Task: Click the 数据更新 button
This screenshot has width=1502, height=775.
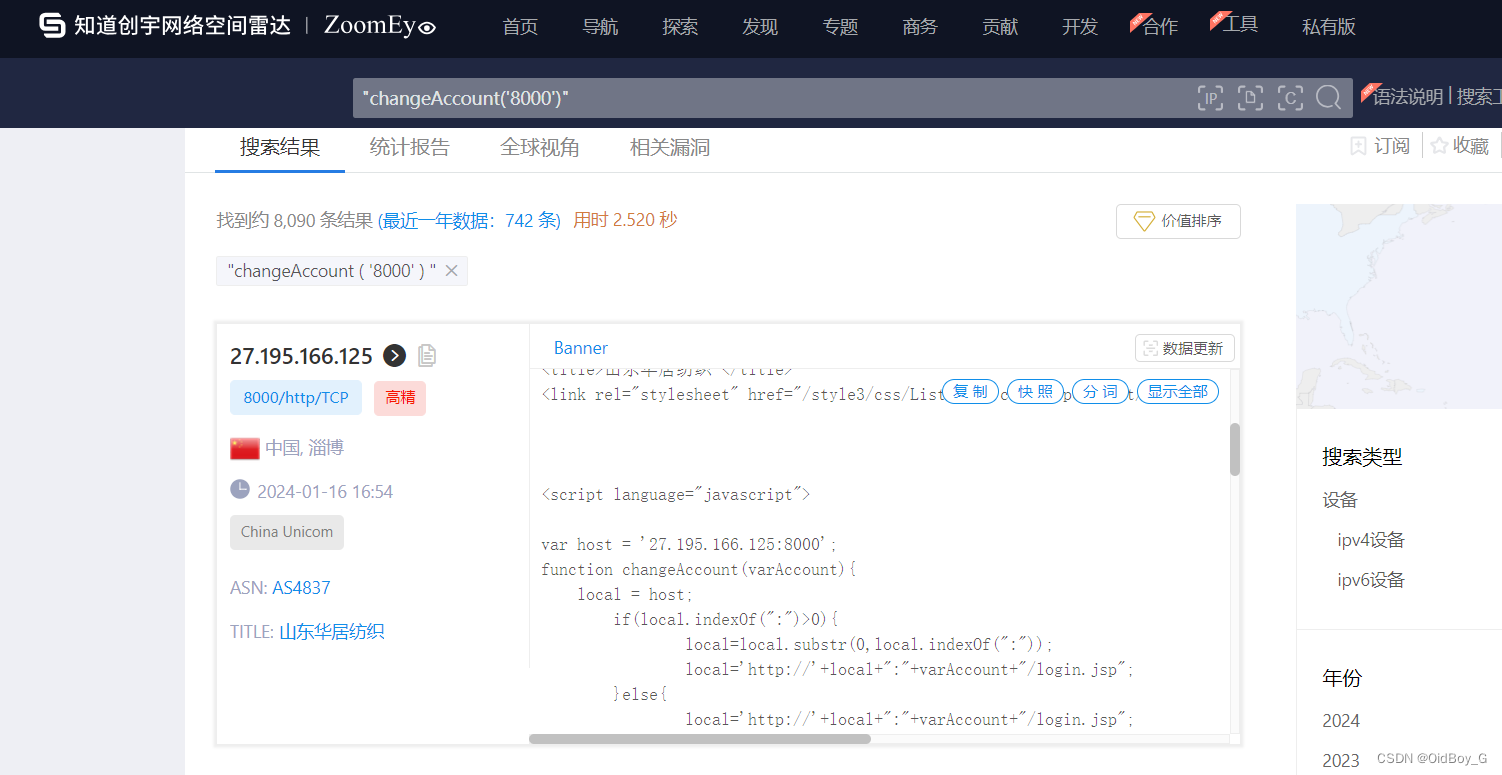Action: coord(1185,348)
